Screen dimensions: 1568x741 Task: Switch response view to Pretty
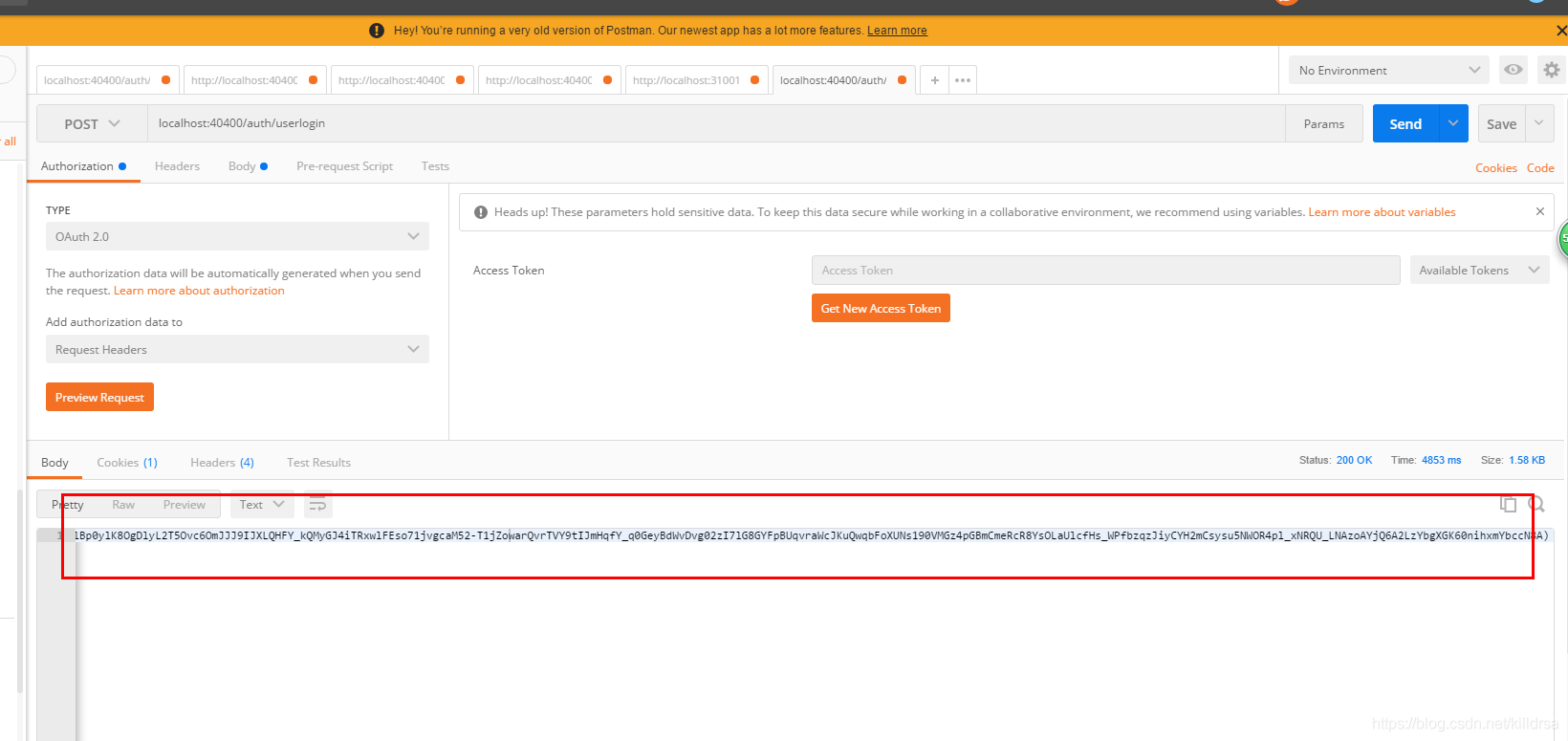(68, 505)
